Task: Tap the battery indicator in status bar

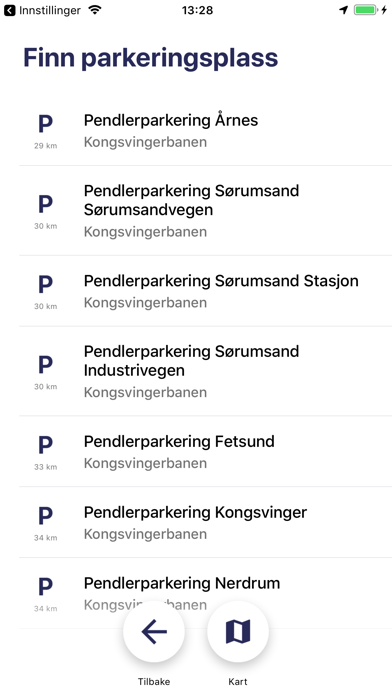Action: [x=365, y=10]
